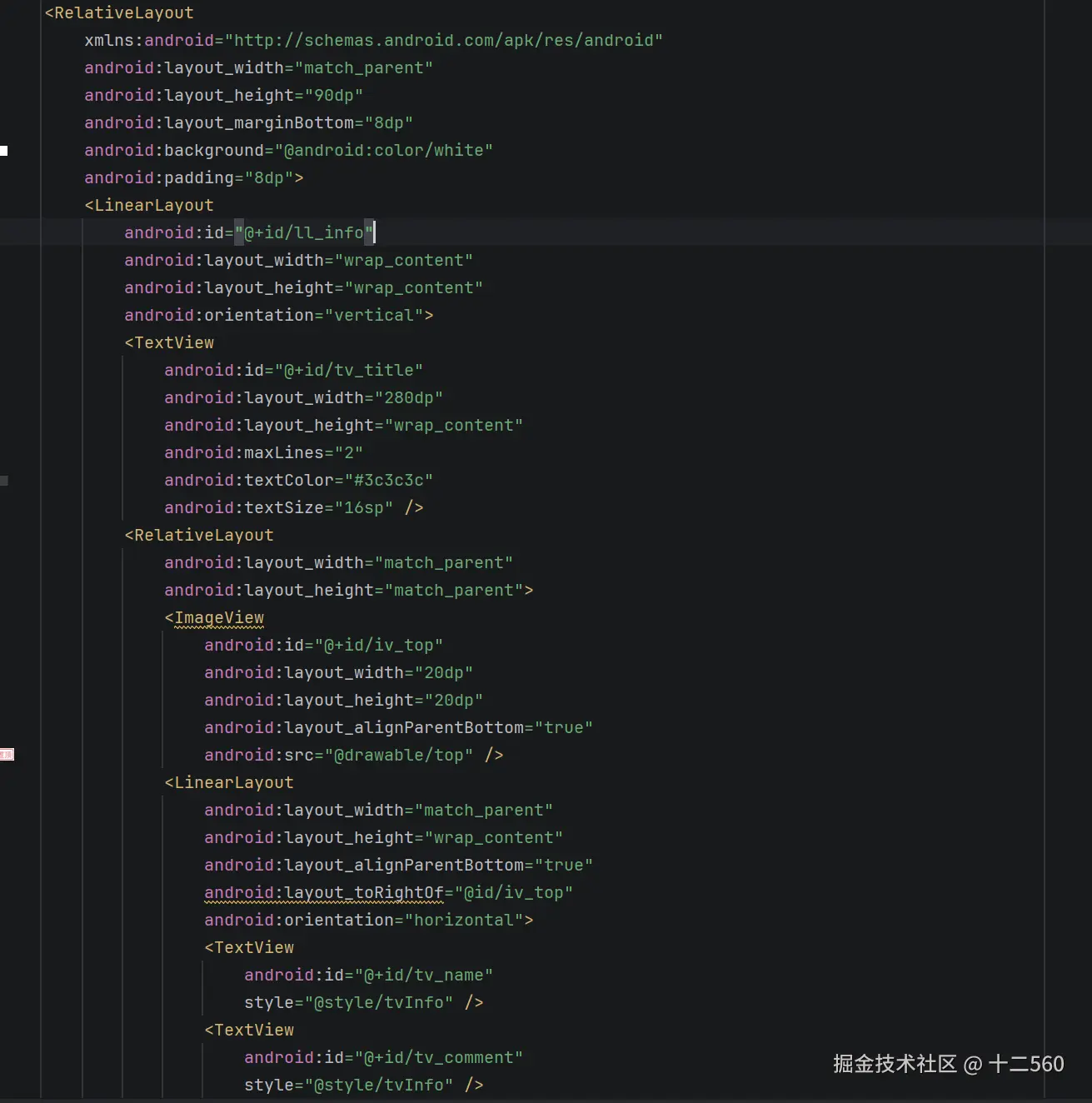The image size is (1092, 1103).
Task: Click the TextView tag above tv_title
Action: click(169, 342)
